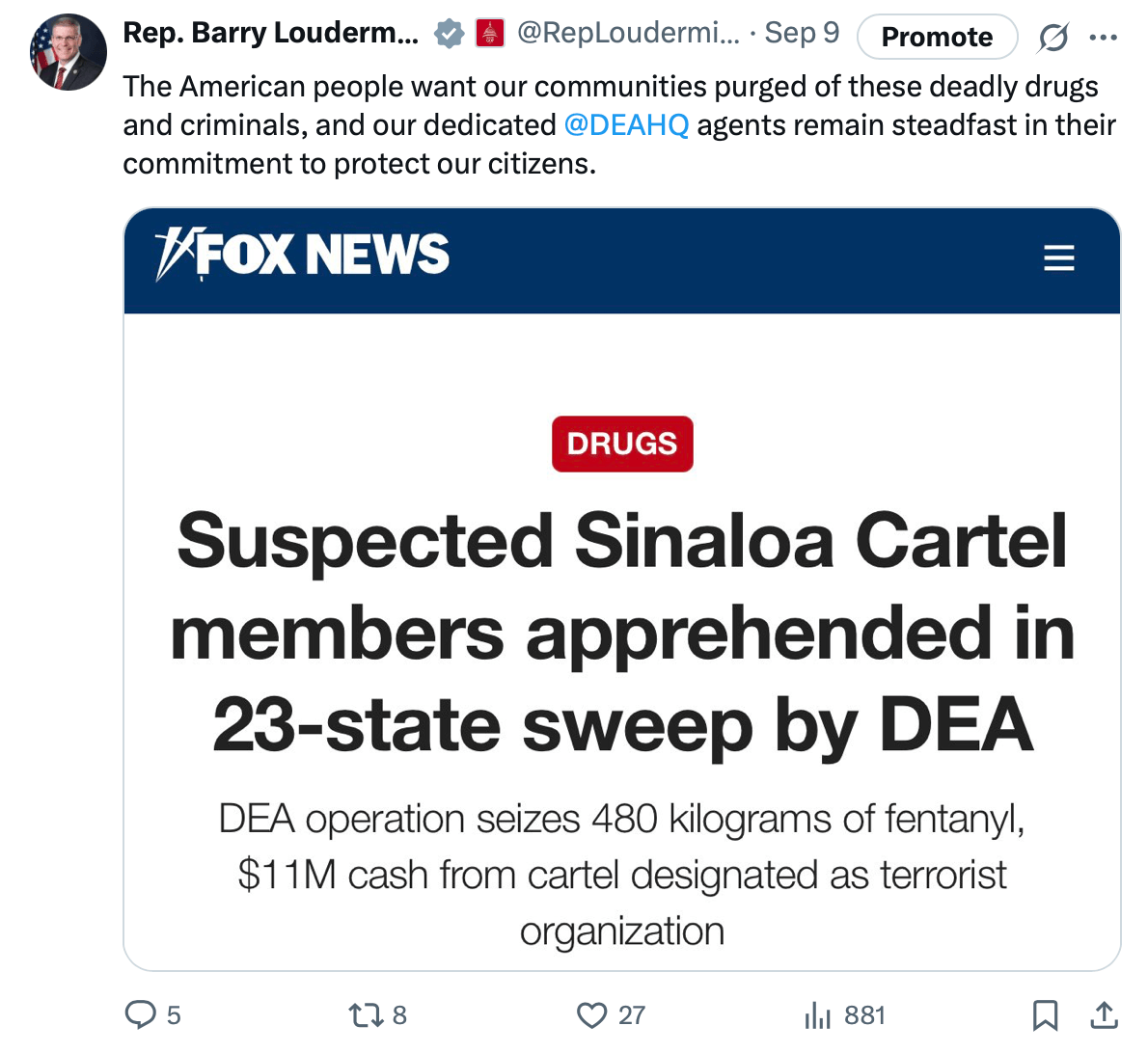Screen dimensions: 1148x1053
Task: Click the red Capitol affiliation badge
Action: (x=490, y=34)
